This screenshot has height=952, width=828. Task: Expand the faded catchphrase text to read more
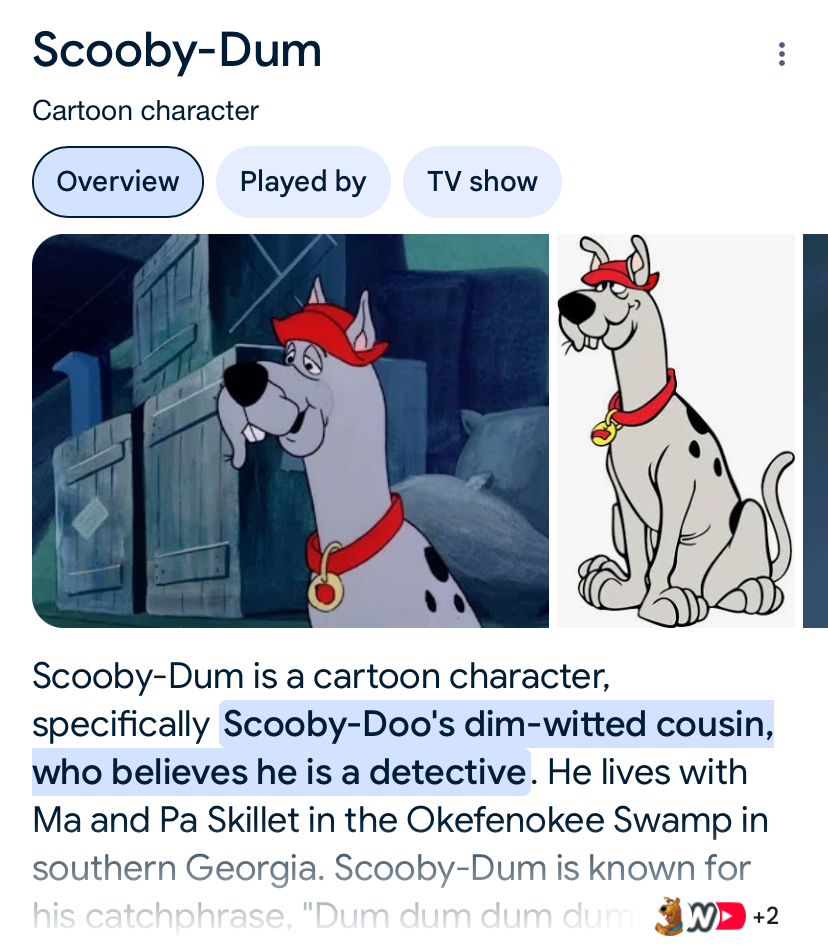[334, 916]
